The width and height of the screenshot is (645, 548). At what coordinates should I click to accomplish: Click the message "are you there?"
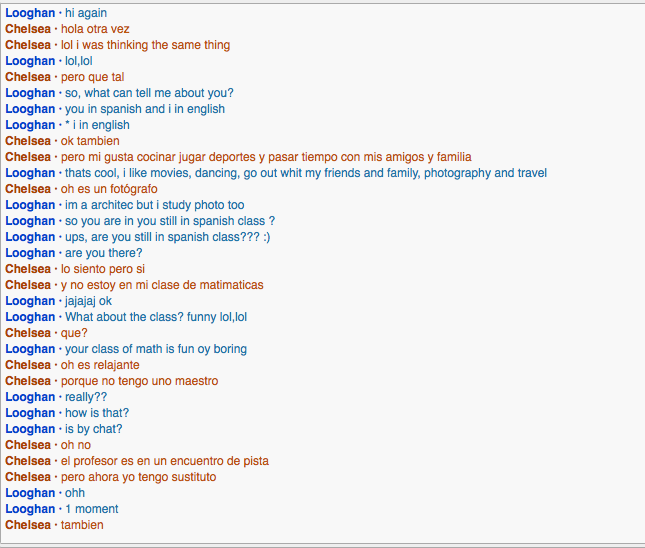[103, 253]
